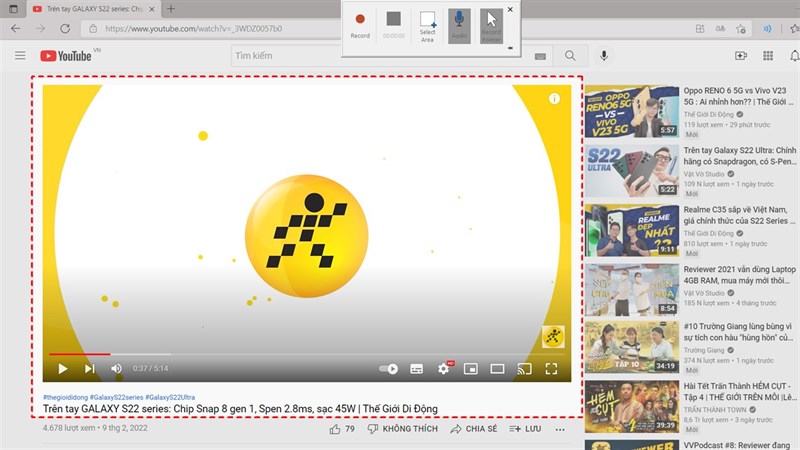Image resolution: width=800 pixels, height=450 pixels.
Task: Go back in browser
Action: (x=16, y=29)
